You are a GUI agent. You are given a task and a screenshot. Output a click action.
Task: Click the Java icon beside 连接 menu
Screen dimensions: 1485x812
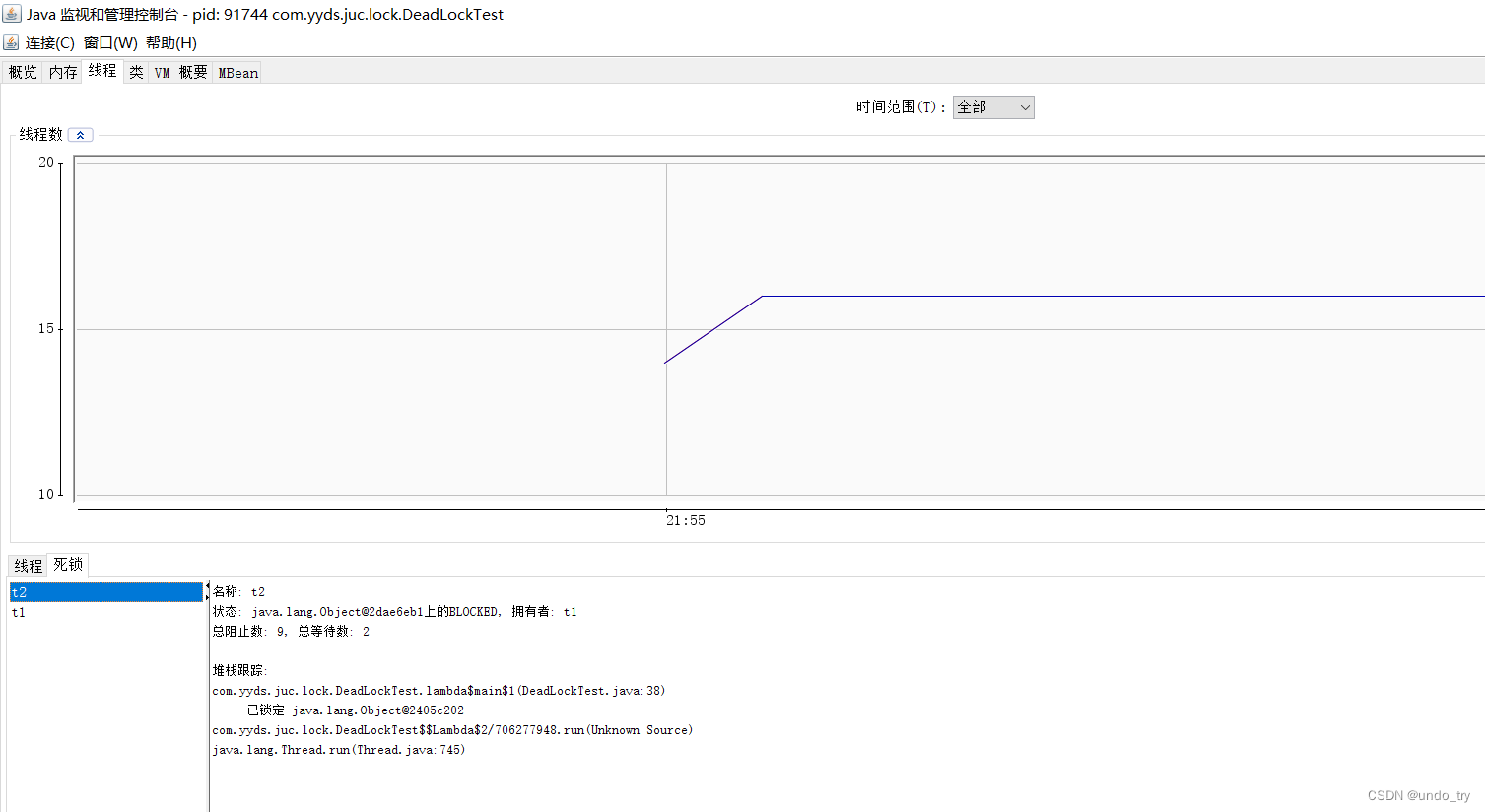[x=11, y=42]
